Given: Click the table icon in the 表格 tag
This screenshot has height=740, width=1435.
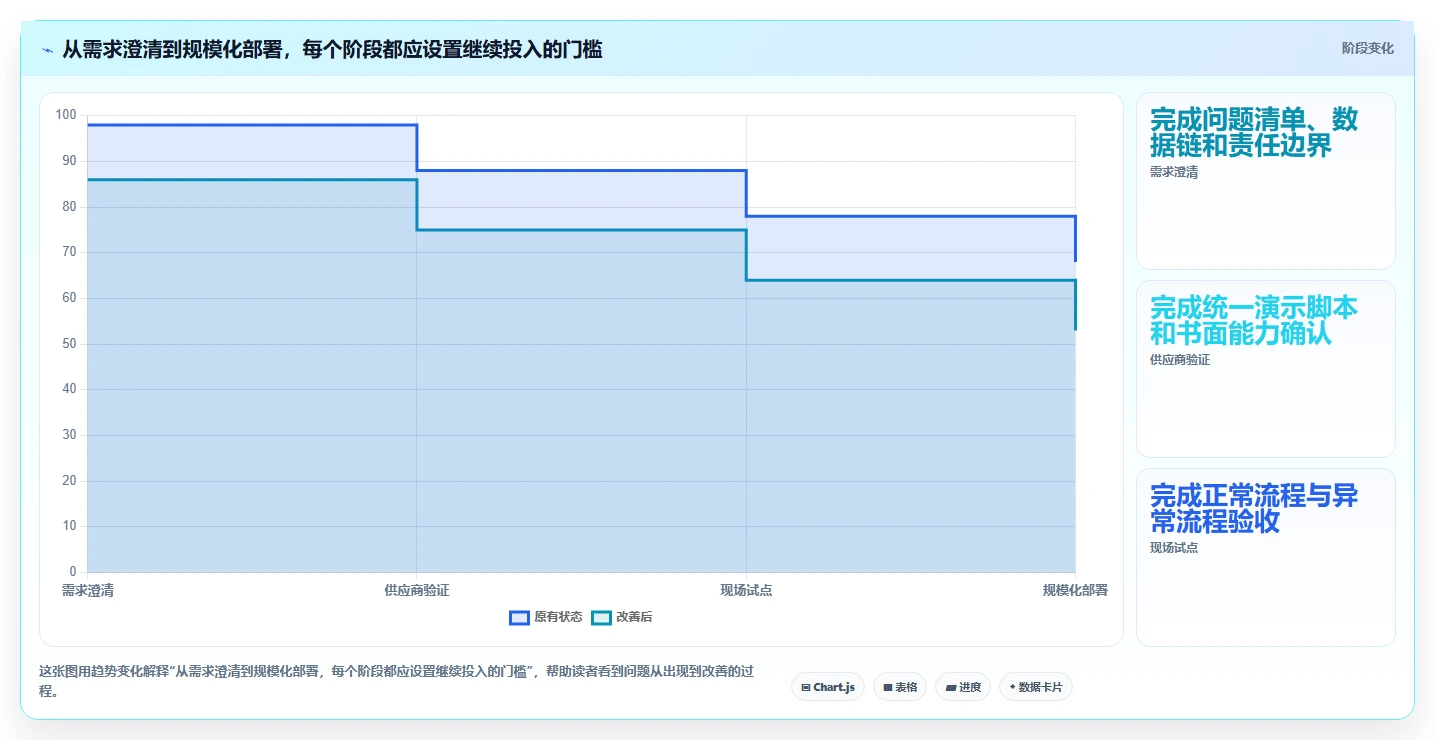Looking at the screenshot, I should [x=887, y=688].
